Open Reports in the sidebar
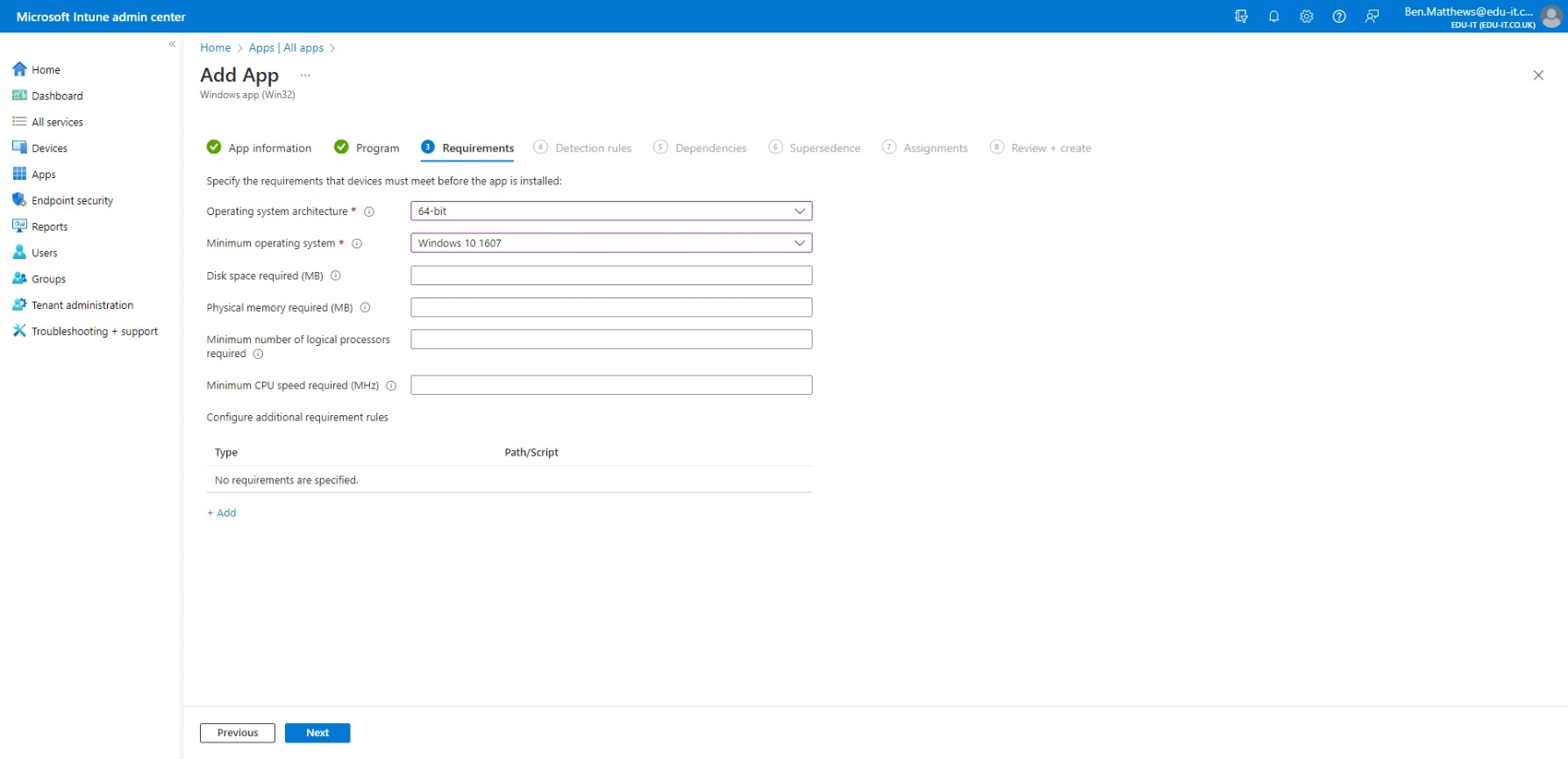 [39, 226]
